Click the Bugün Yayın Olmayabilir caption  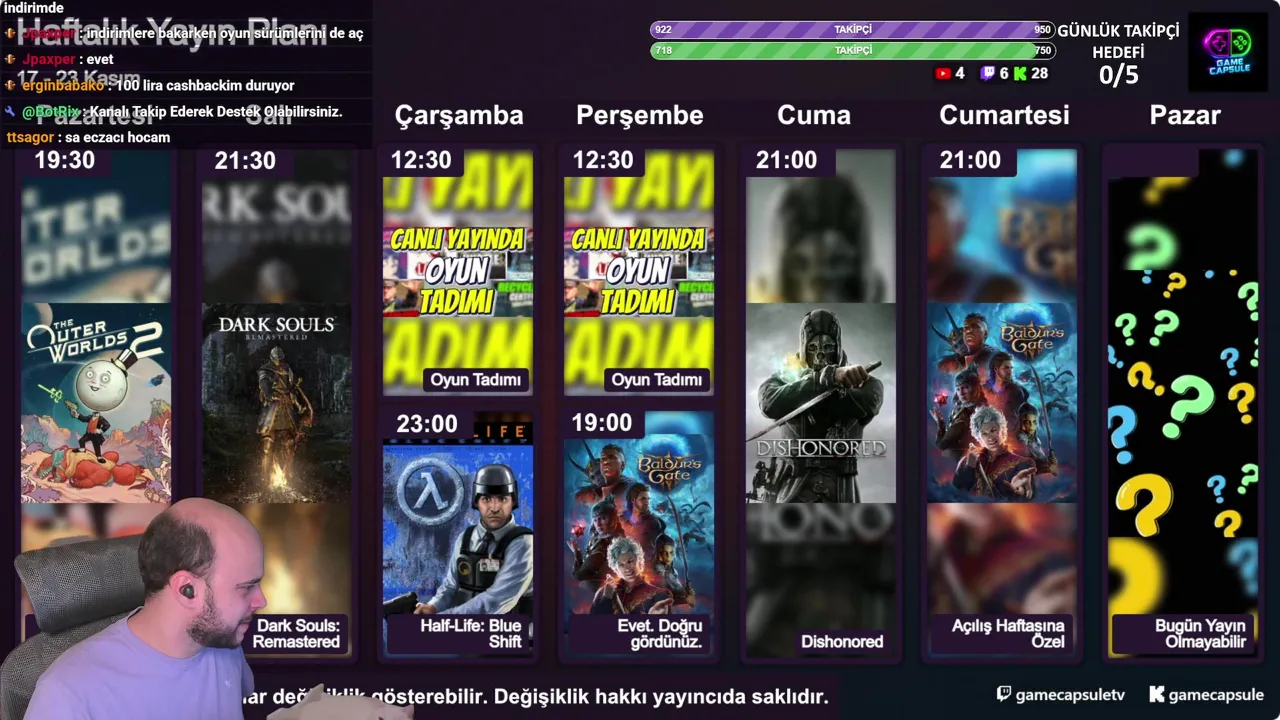1200,634
